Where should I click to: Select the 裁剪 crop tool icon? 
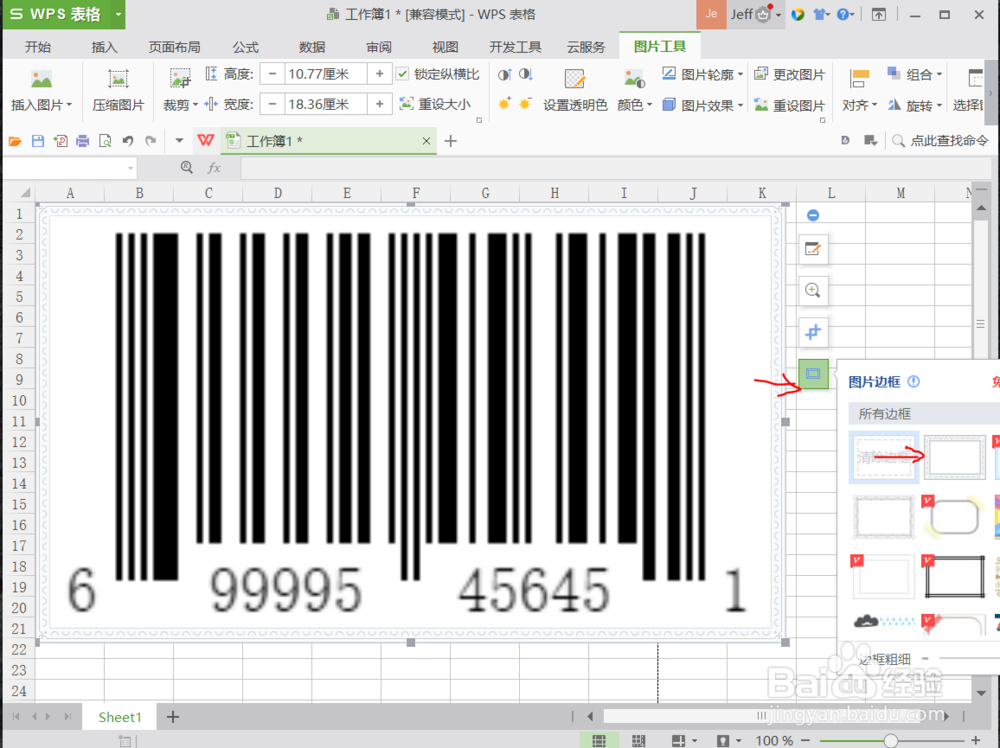(x=180, y=78)
